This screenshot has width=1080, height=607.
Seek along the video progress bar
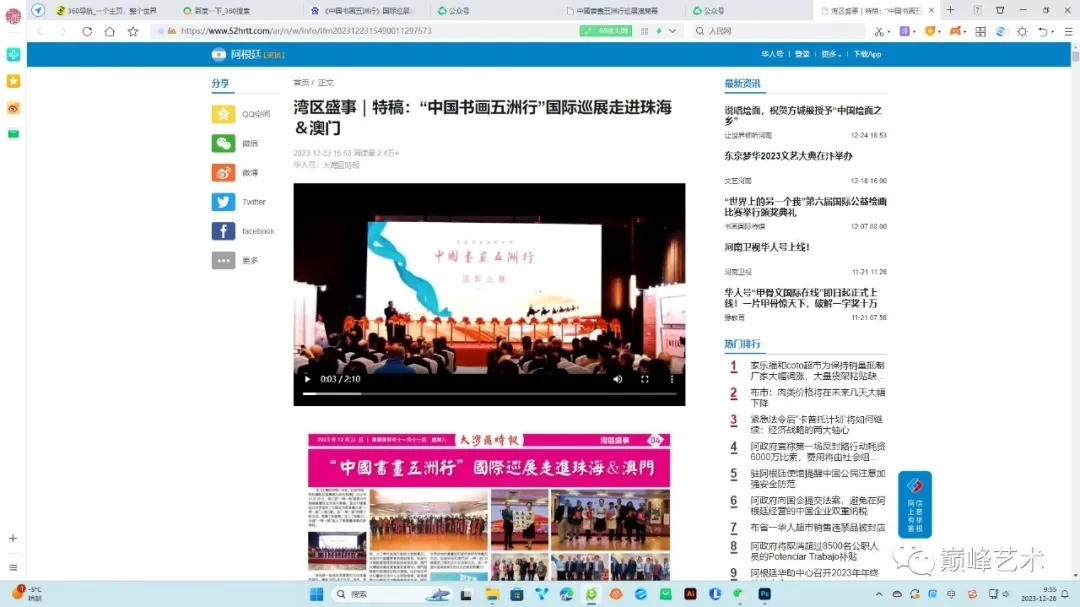[x=490, y=394]
